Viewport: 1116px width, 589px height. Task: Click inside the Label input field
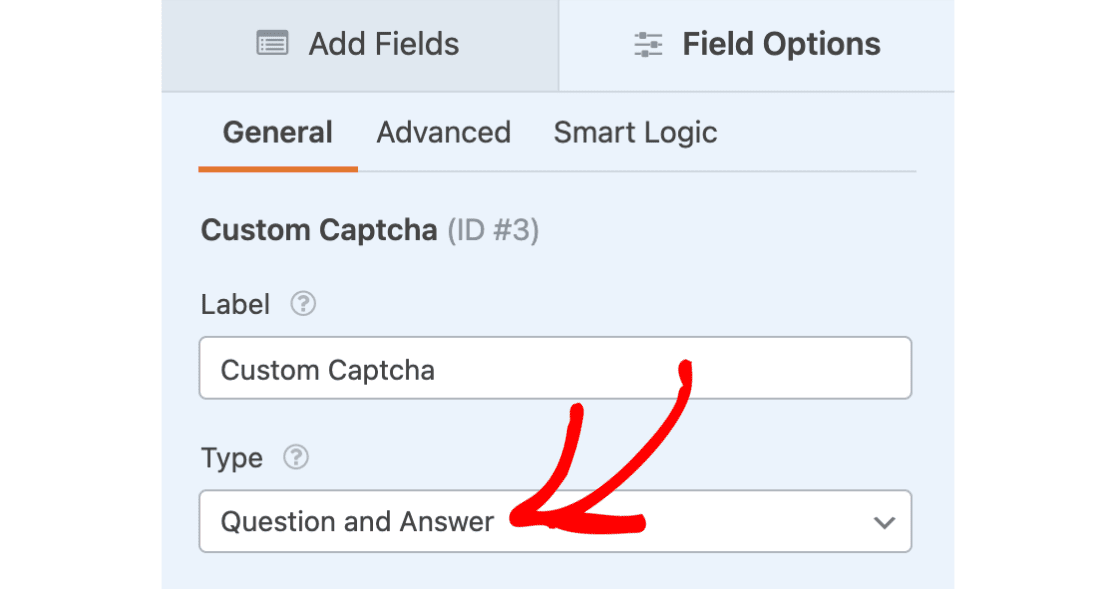(555, 369)
